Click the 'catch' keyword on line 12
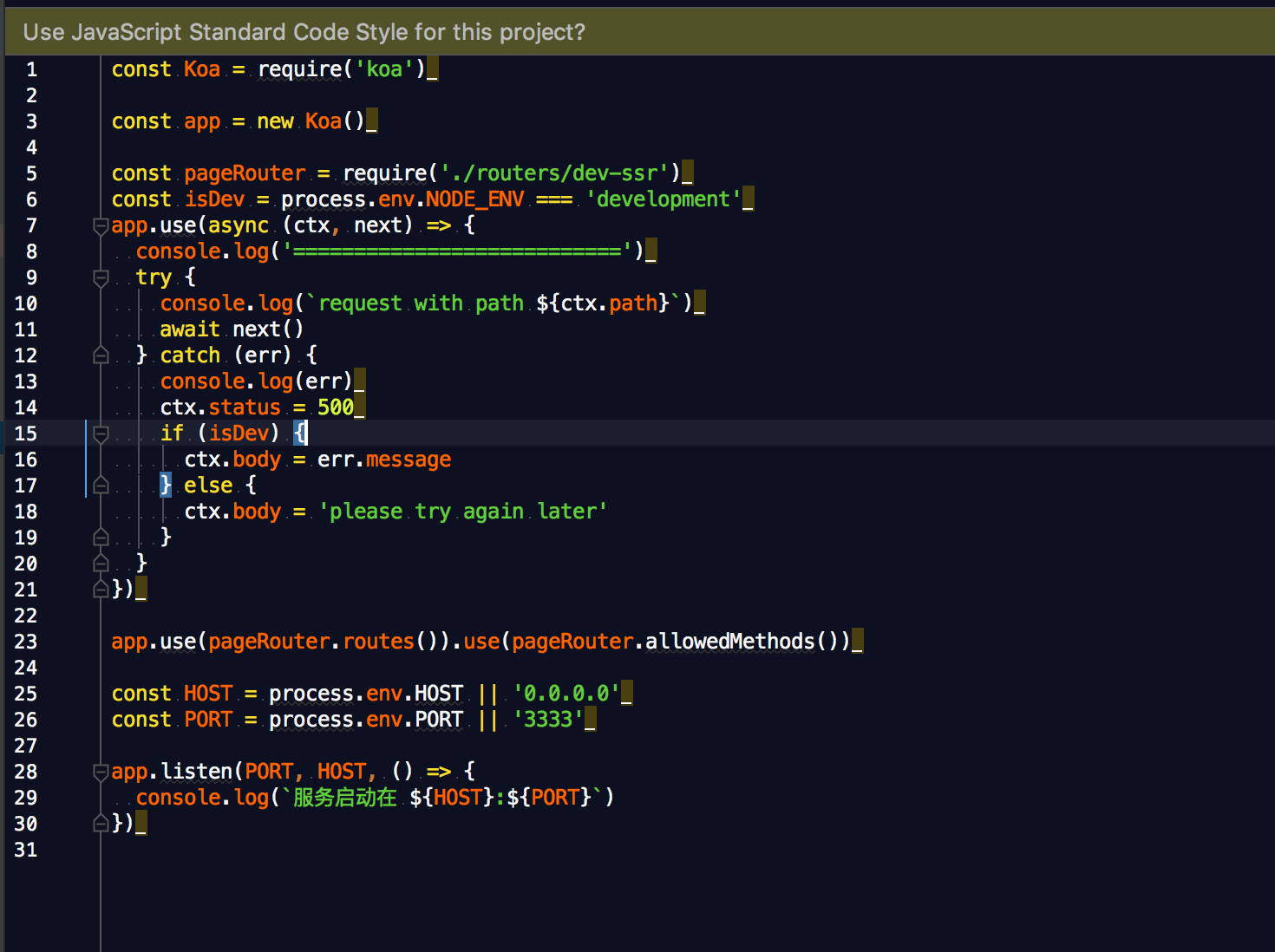1275x952 pixels. click(190, 355)
